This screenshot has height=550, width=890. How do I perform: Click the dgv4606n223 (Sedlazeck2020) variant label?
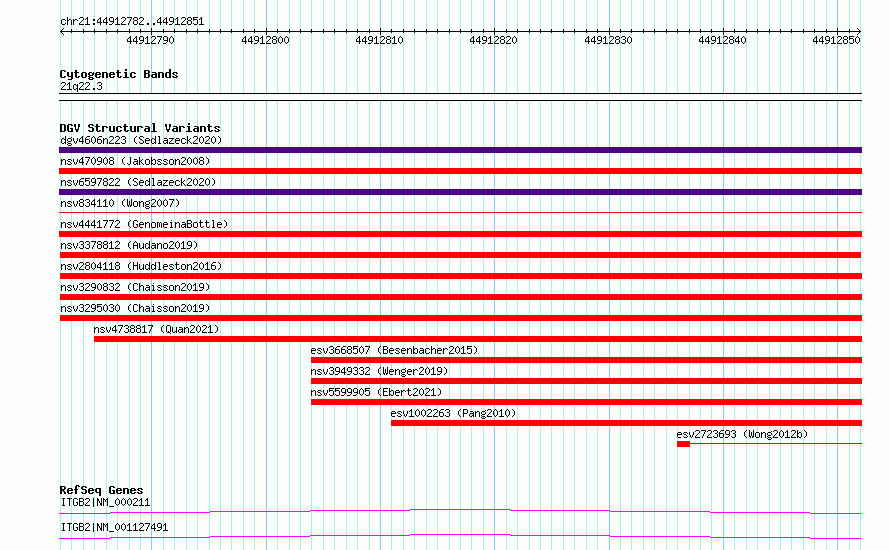point(141,140)
